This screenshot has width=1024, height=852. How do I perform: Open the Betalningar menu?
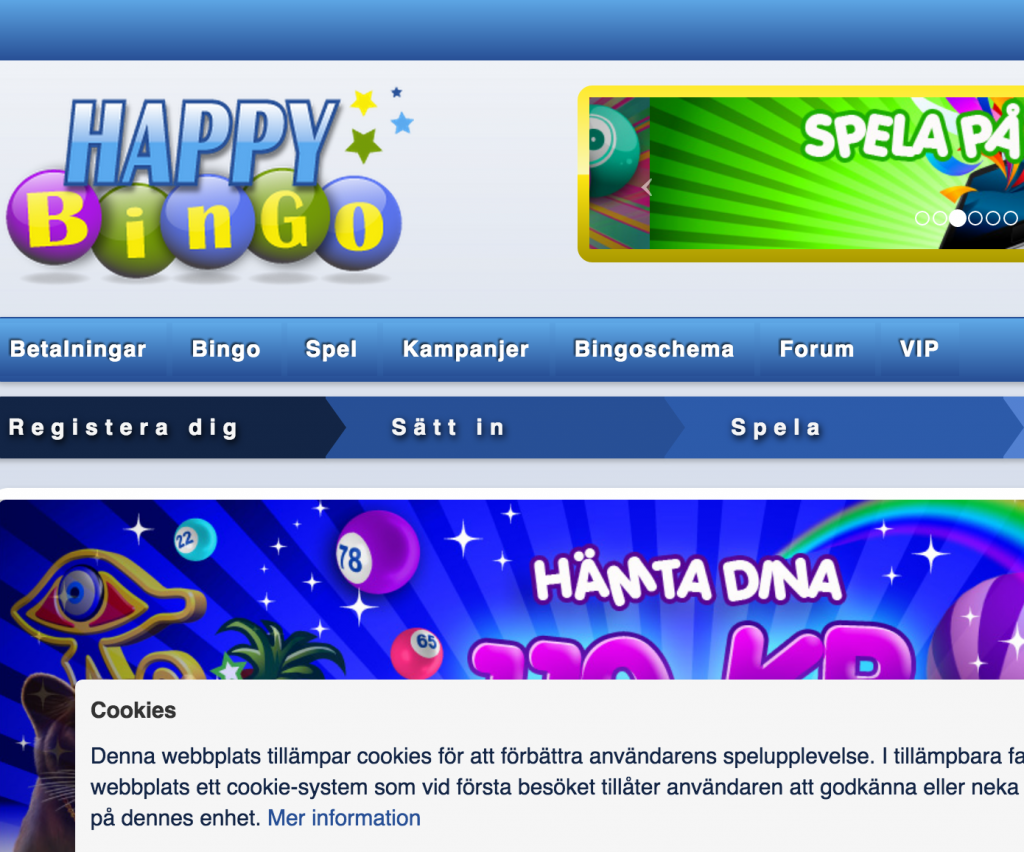[x=78, y=349]
